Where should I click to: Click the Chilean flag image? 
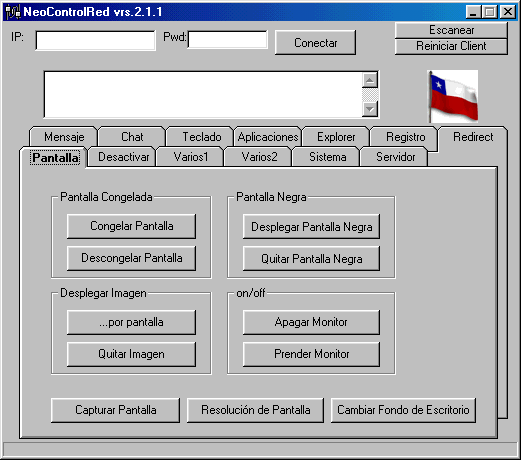point(453,96)
